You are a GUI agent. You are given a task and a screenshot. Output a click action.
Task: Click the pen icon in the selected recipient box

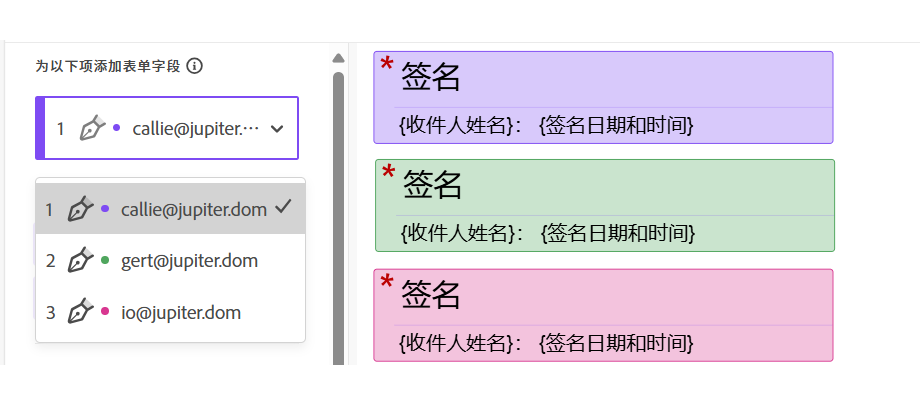[x=92, y=128]
